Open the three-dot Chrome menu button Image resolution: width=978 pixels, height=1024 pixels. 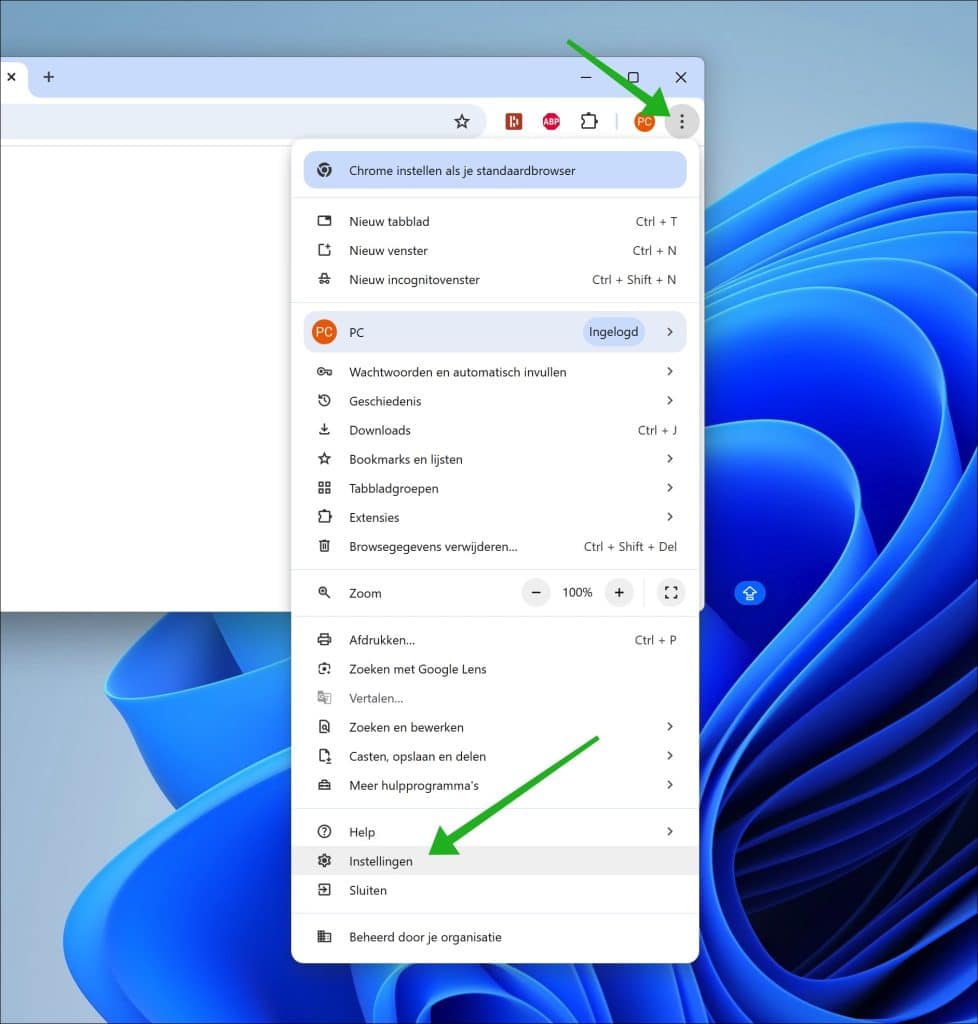(x=682, y=121)
